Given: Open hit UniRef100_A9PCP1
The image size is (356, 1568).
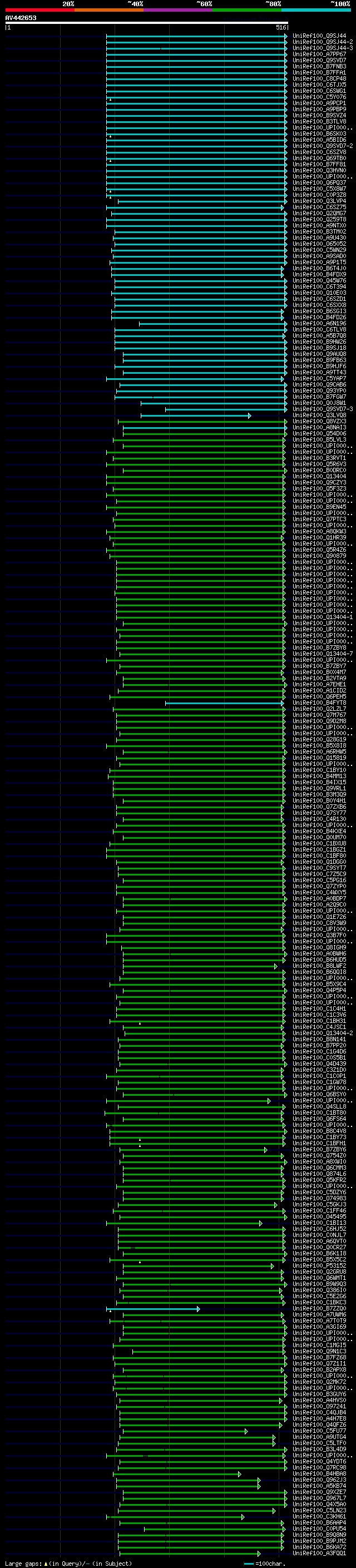Looking at the screenshot, I should click(x=319, y=103).
